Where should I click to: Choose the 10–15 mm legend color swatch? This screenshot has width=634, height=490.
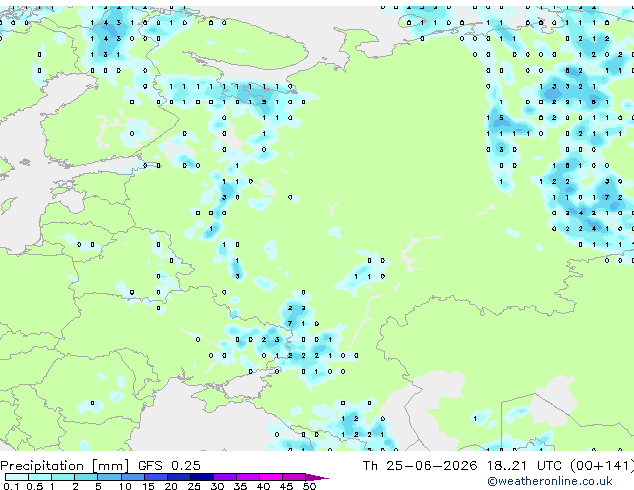tap(132, 477)
